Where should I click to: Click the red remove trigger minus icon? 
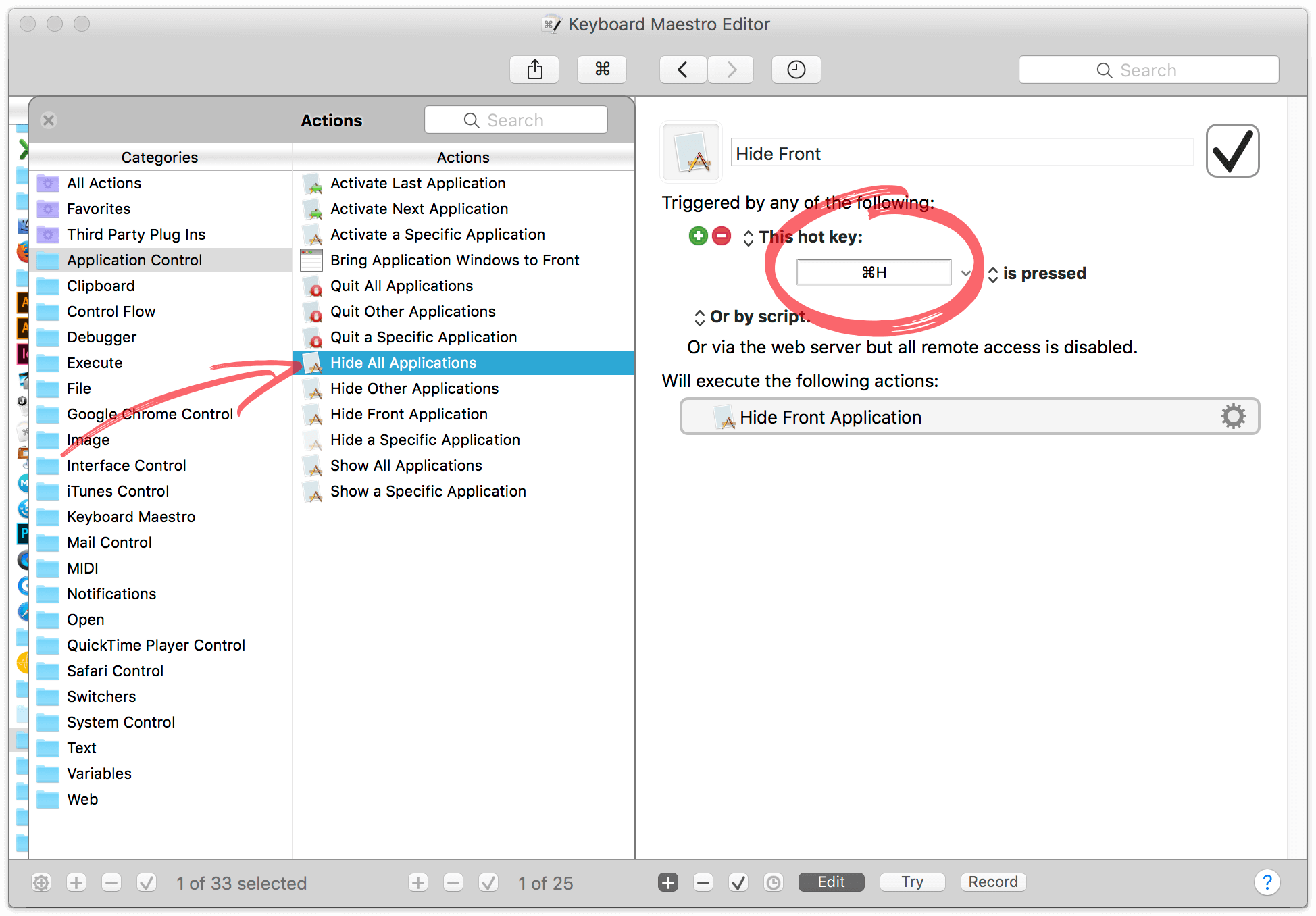pyautogui.click(x=722, y=236)
